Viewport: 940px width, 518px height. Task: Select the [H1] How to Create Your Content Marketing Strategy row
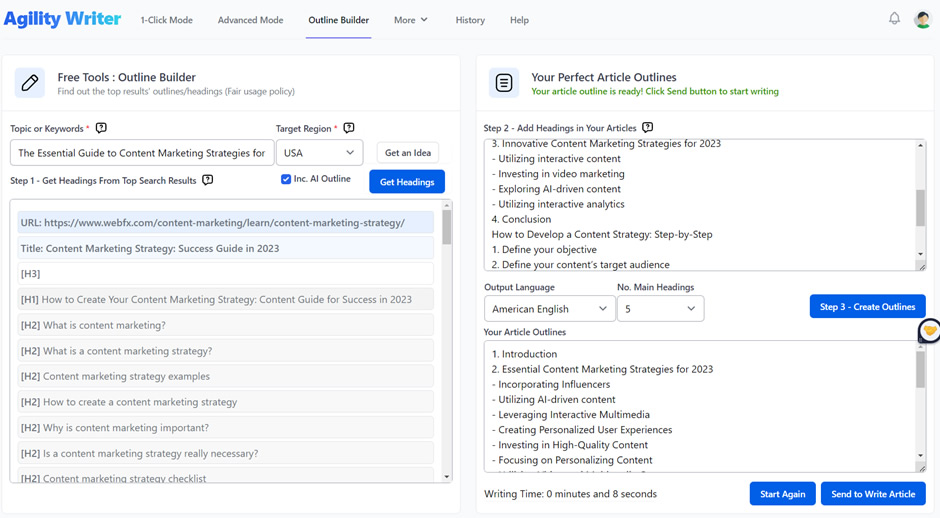pyautogui.click(x=225, y=299)
